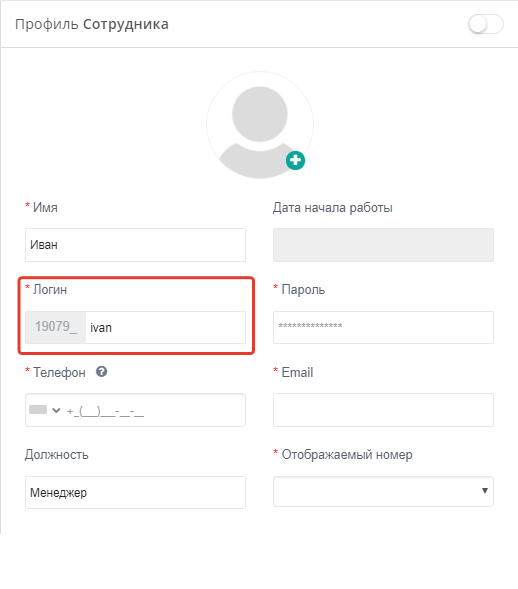Click the Пароль field label
This screenshot has width=518, height=589.
pos(303,290)
